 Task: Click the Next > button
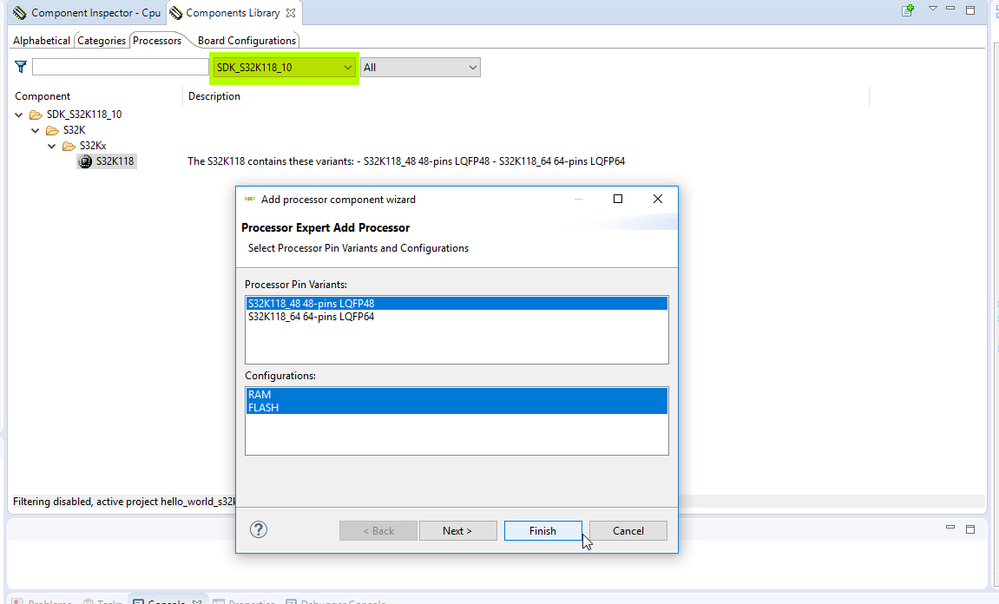coord(457,531)
